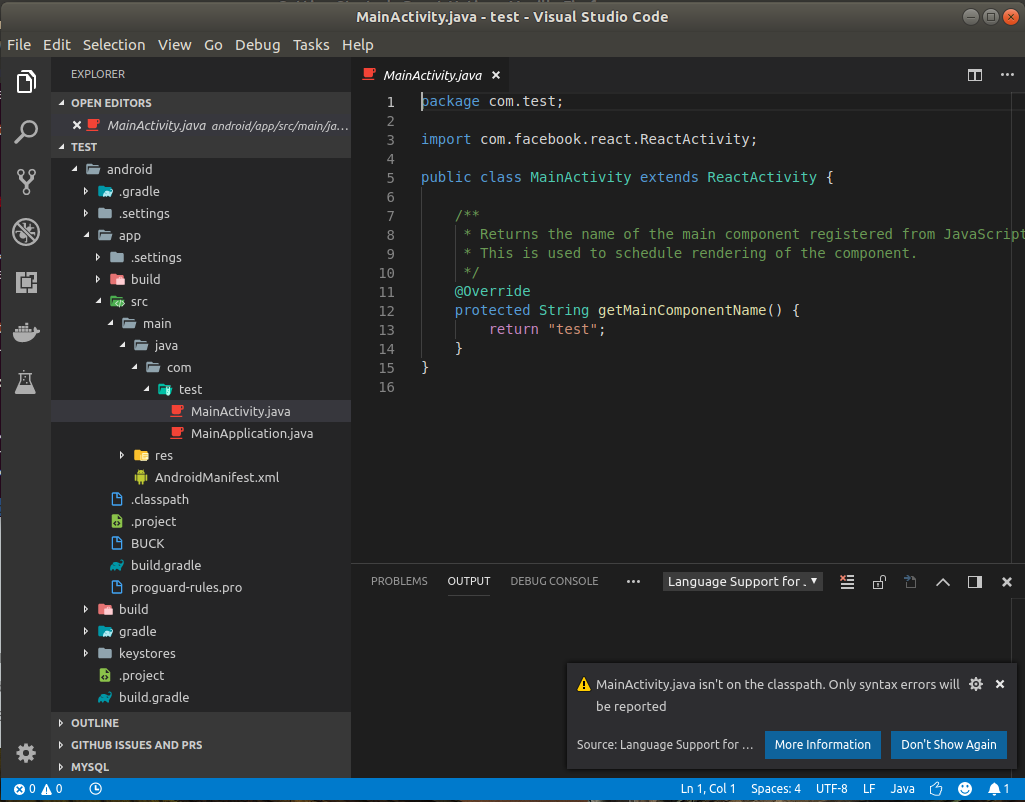The height and width of the screenshot is (802, 1025).
Task: Click the More Information button
Action: tap(822, 745)
